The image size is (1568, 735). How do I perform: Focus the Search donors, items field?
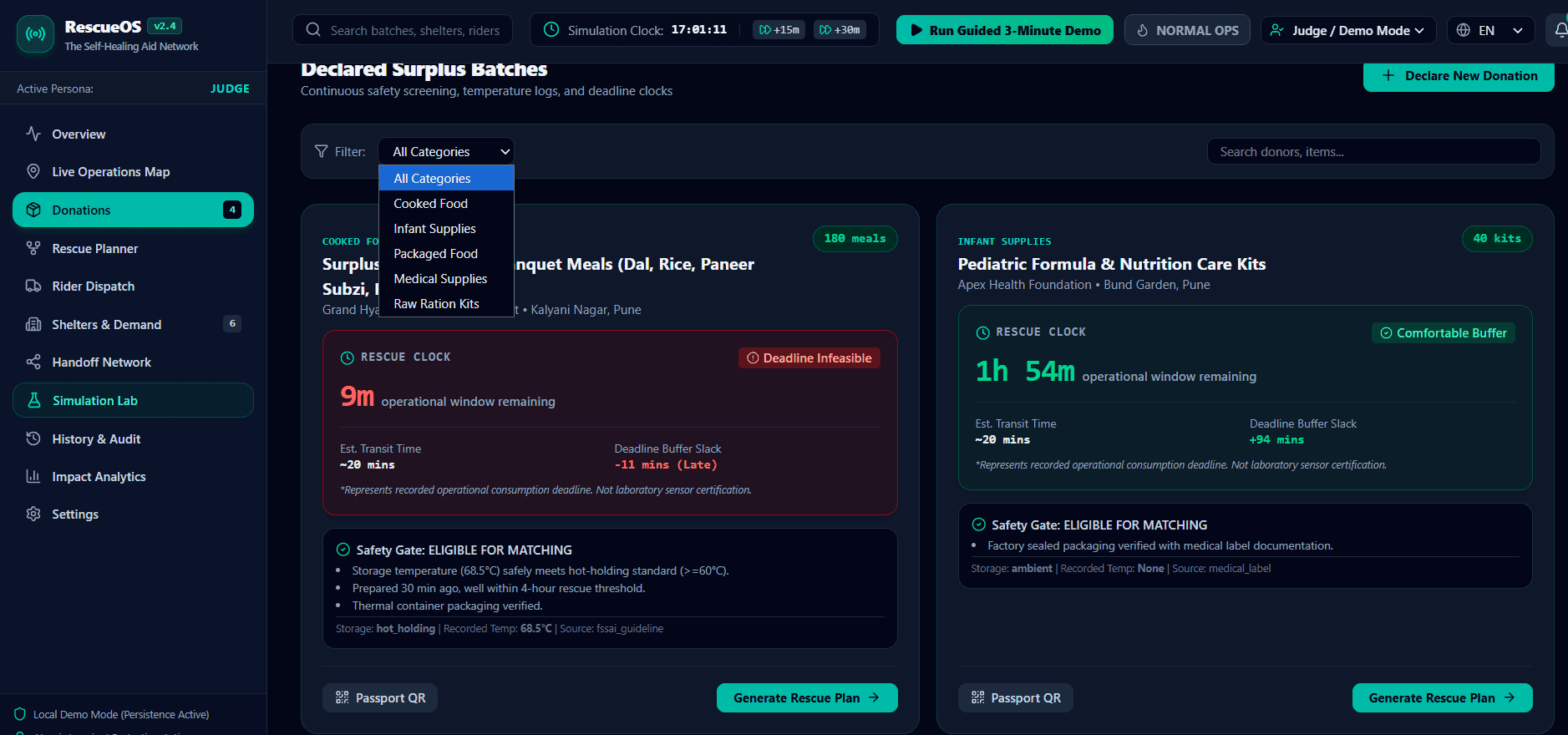click(1373, 151)
